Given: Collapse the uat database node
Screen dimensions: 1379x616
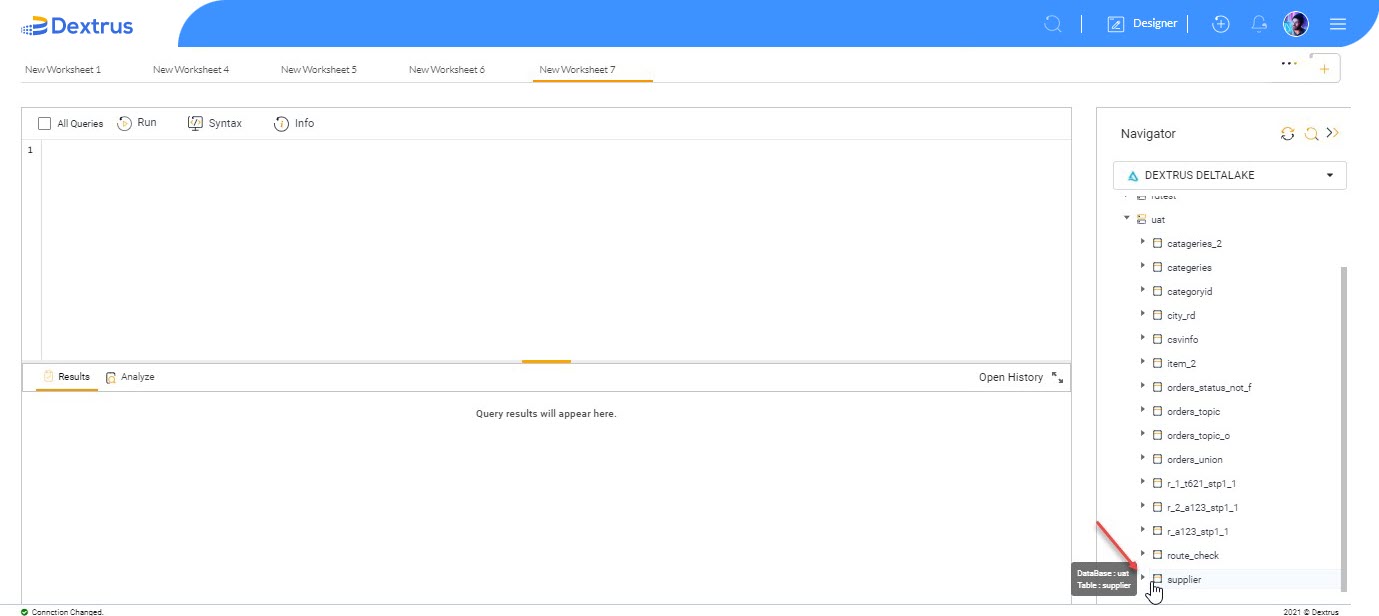Looking at the screenshot, I should (1127, 218).
